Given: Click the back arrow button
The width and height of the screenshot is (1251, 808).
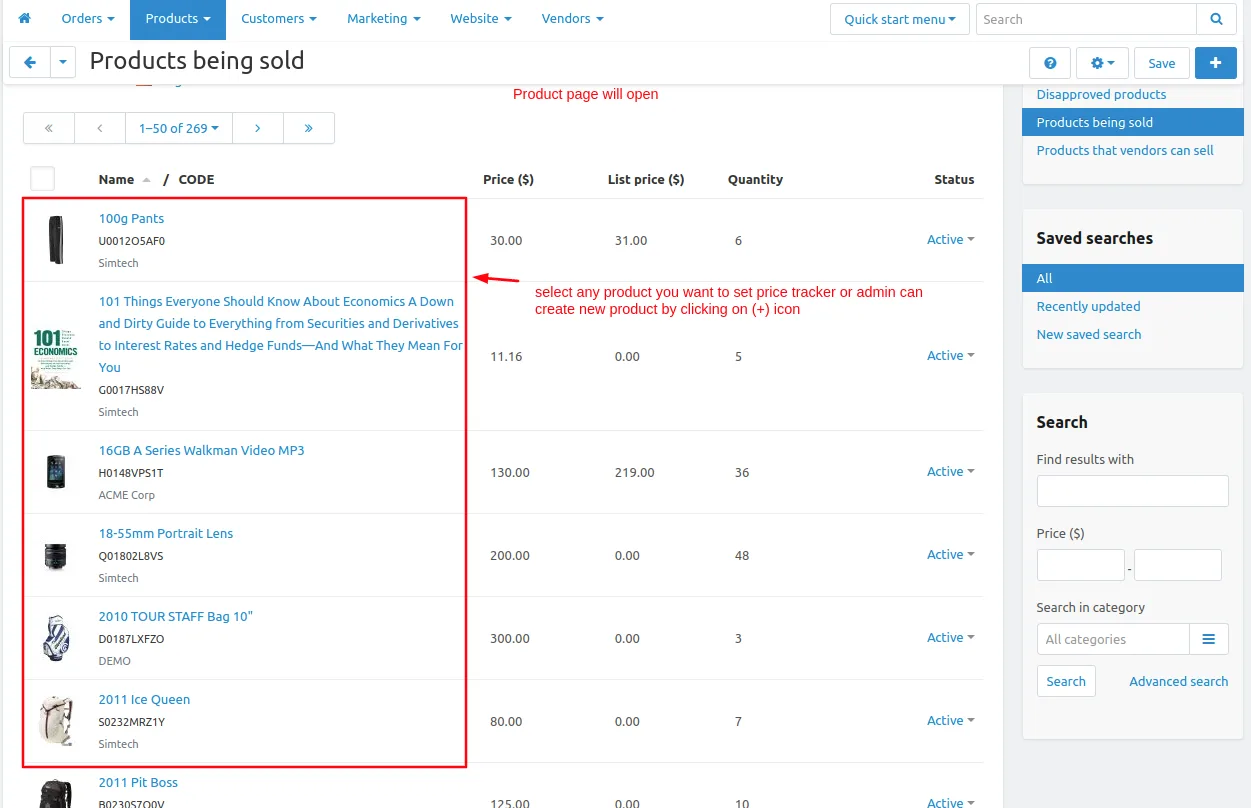Looking at the screenshot, I should point(30,62).
